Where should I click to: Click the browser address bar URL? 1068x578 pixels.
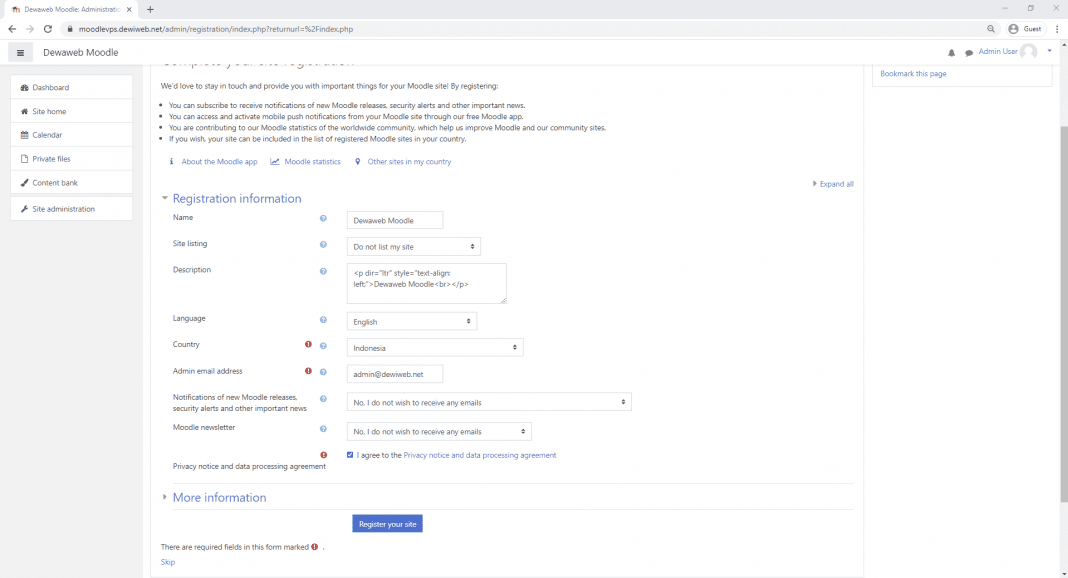pyautogui.click(x=215, y=29)
